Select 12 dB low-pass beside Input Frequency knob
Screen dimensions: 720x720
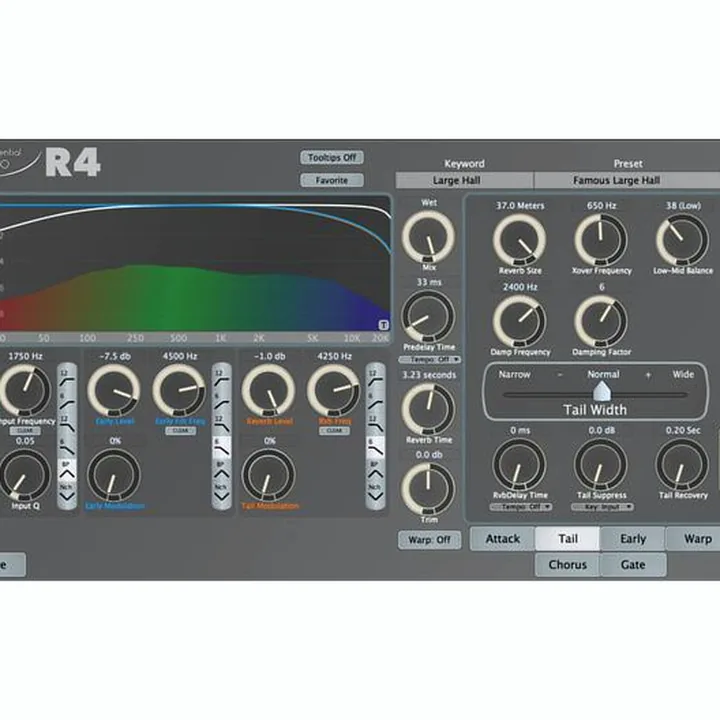67,424
